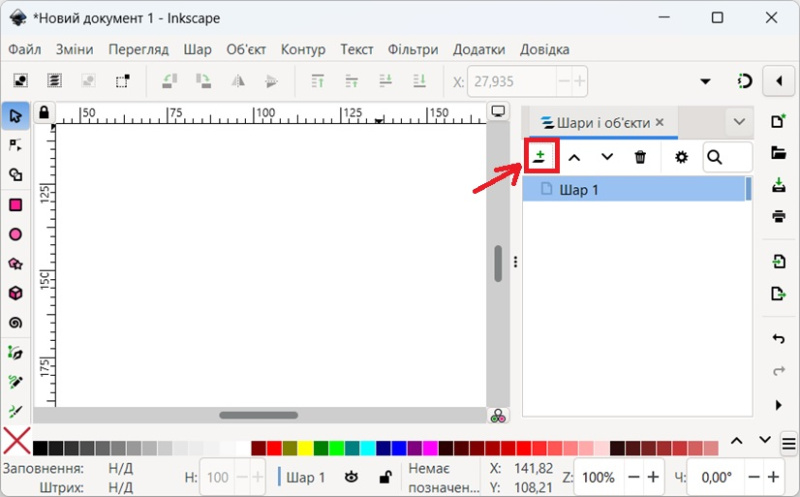This screenshot has height=497, width=800.
Task: Open the Контур menu
Action: (x=303, y=49)
